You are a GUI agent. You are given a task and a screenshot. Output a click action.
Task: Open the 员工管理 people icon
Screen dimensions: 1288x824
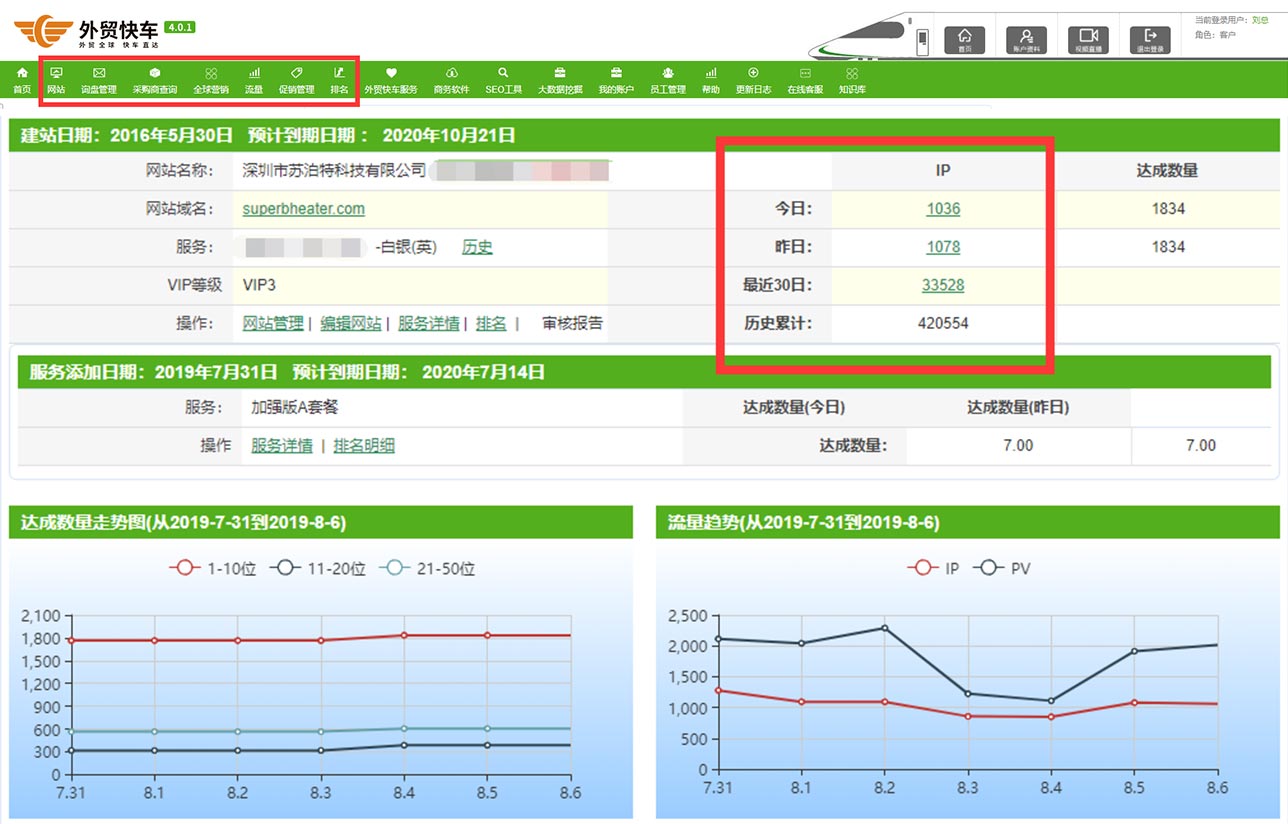click(667, 80)
